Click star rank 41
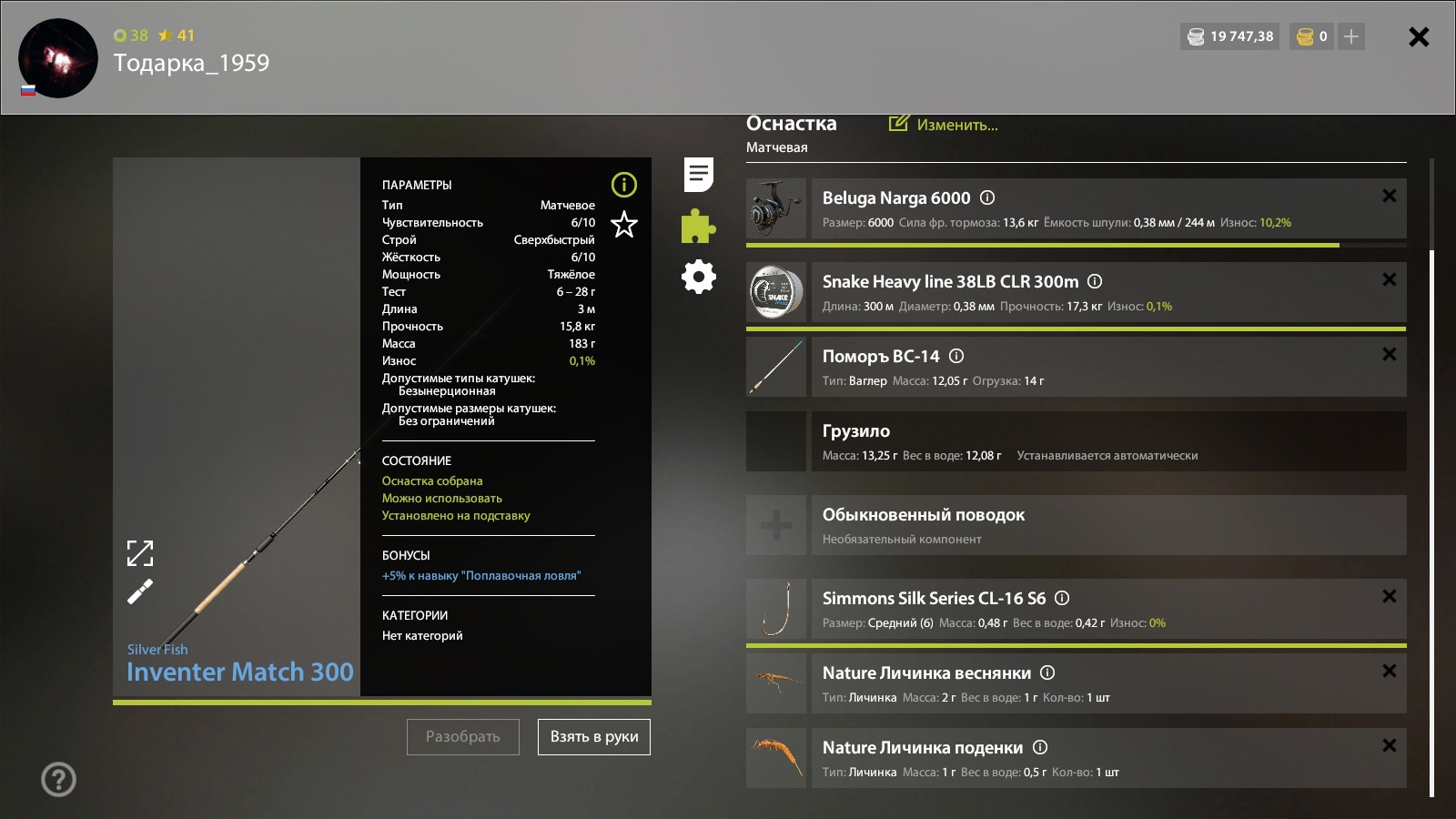This screenshot has width=1456, height=819. coord(177,35)
